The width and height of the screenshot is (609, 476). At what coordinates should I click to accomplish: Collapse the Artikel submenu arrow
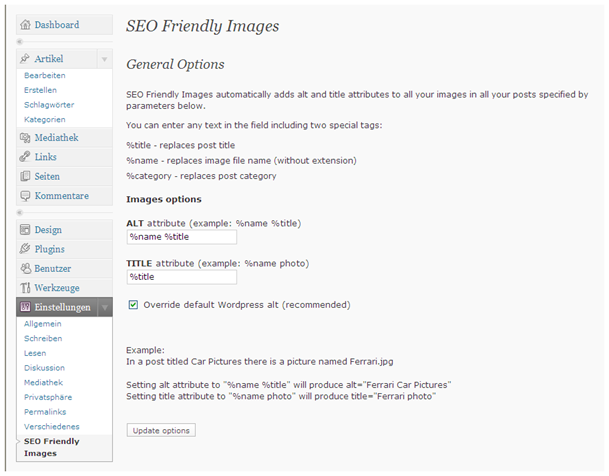pos(104,59)
